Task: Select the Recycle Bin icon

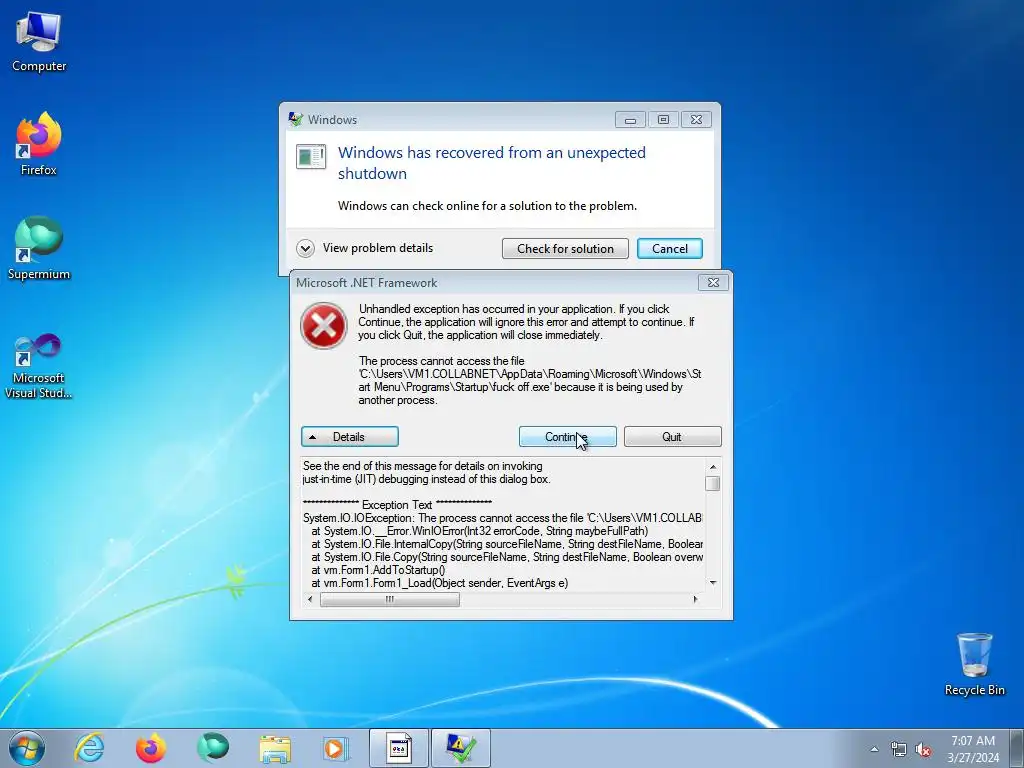Action: point(974,664)
